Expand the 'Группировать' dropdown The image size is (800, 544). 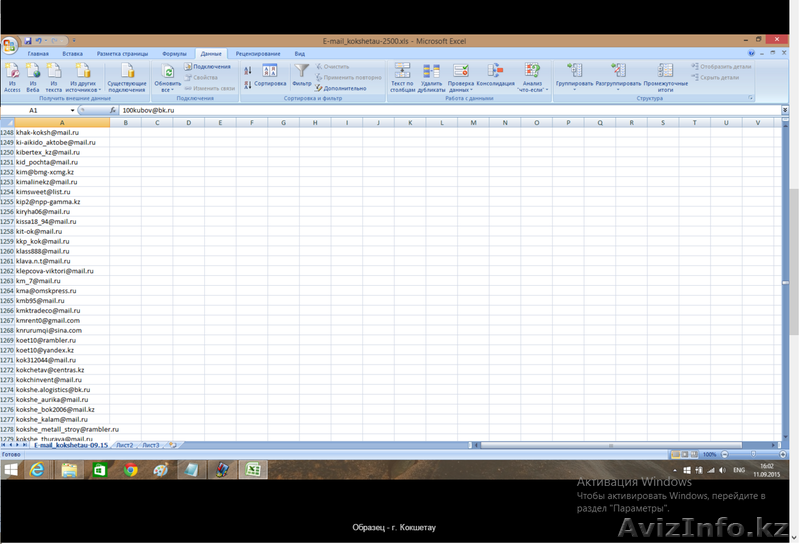[x=574, y=89]
